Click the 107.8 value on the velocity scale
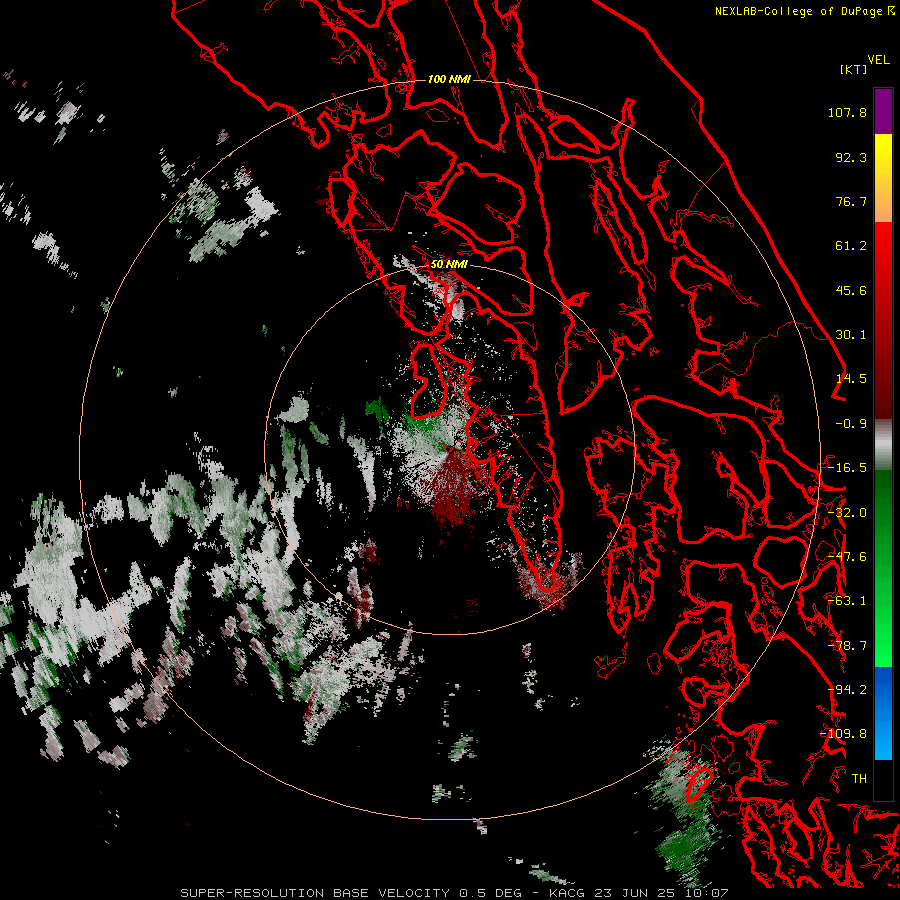The image size is (900, 900). coord(847,112)
